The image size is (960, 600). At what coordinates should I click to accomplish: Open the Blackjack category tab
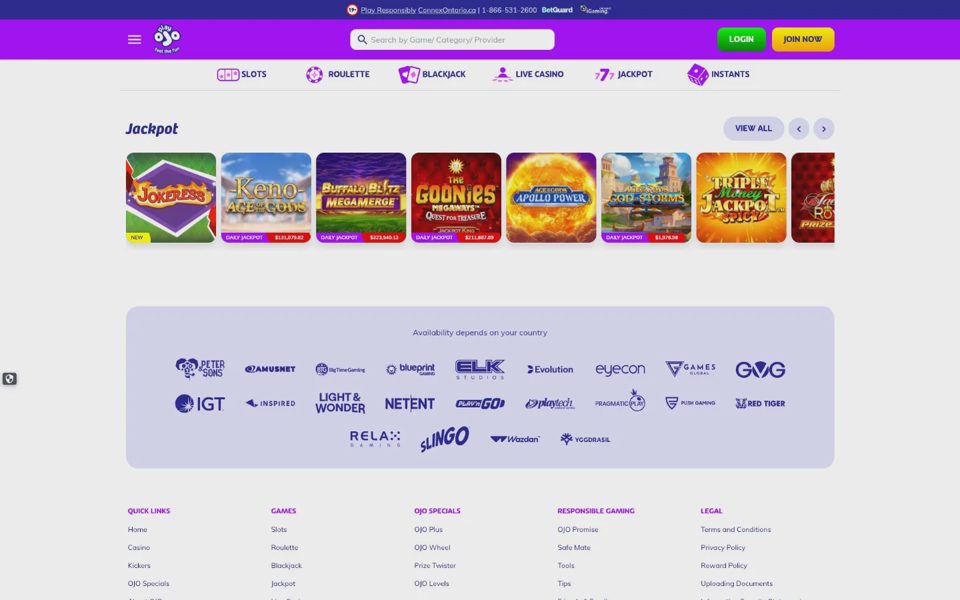pyautogui.click(x=432, y=75)
